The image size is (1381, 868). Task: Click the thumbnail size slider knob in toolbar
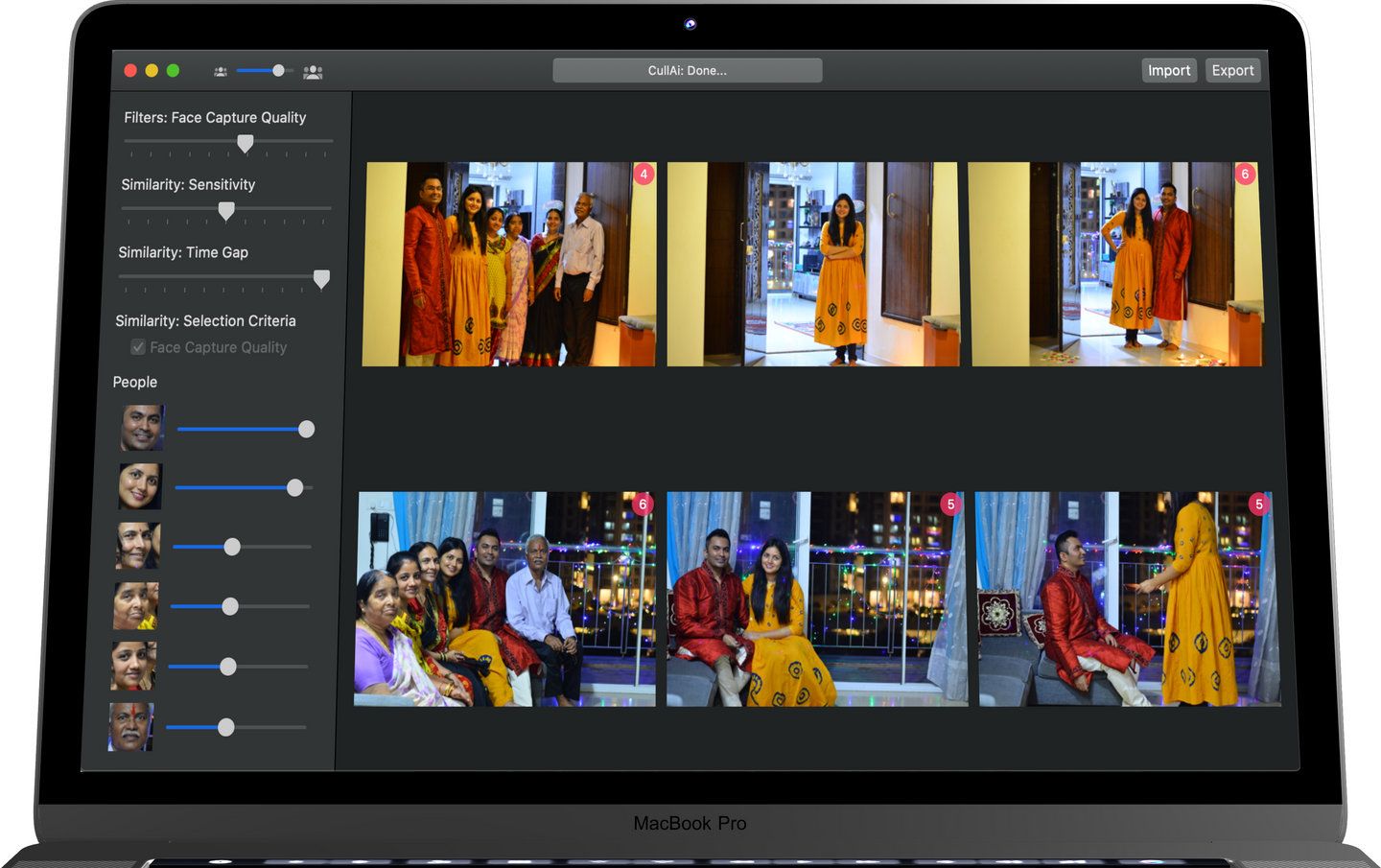click(278, 71)
